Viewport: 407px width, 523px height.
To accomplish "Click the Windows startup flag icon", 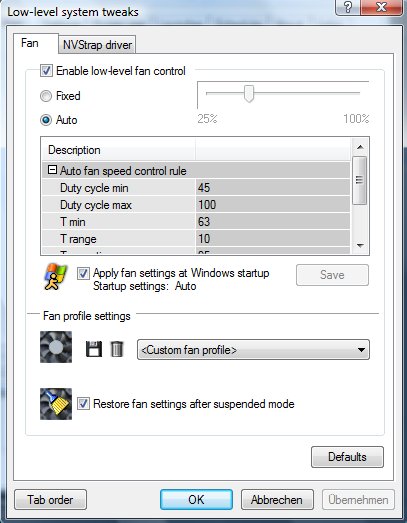I will [x=56, y=277].
